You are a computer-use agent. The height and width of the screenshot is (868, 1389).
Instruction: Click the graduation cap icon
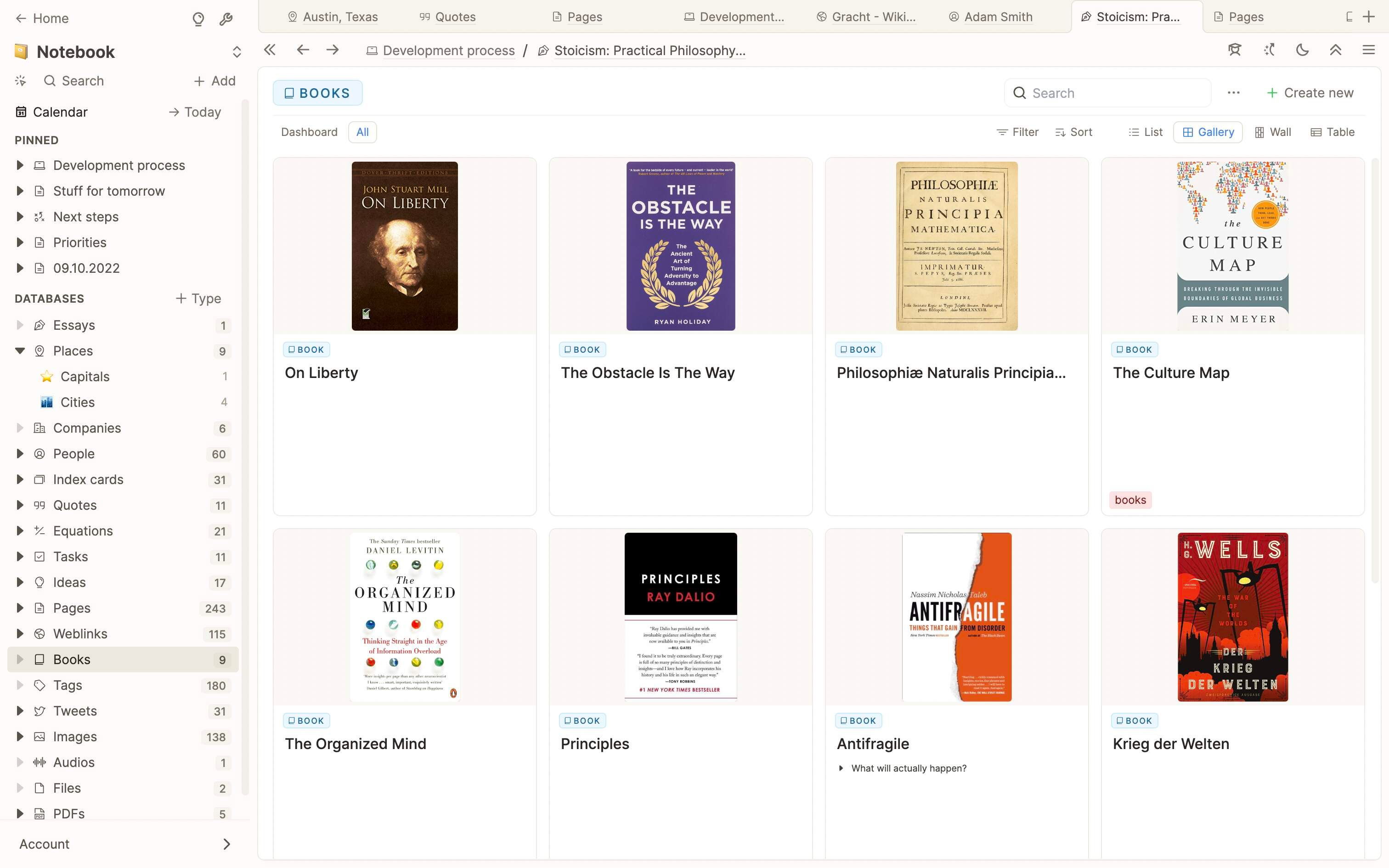pyautogui.click(x=1235, y=51)
